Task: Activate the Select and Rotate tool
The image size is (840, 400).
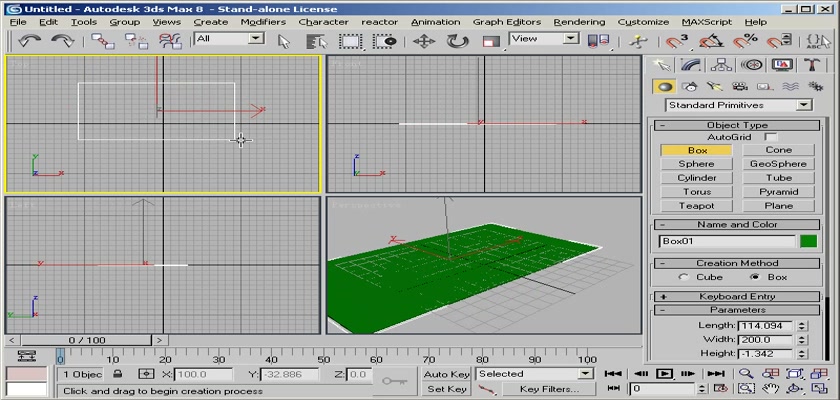Action: (x=457, y=41)
